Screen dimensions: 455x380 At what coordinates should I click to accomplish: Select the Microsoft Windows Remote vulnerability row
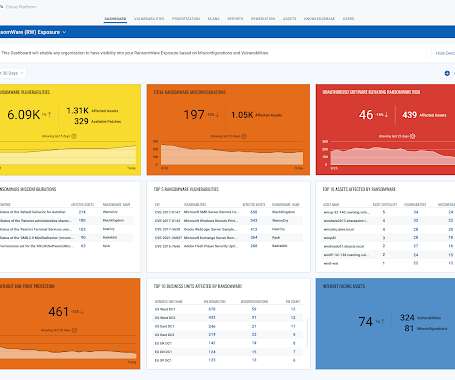point(228,221)
